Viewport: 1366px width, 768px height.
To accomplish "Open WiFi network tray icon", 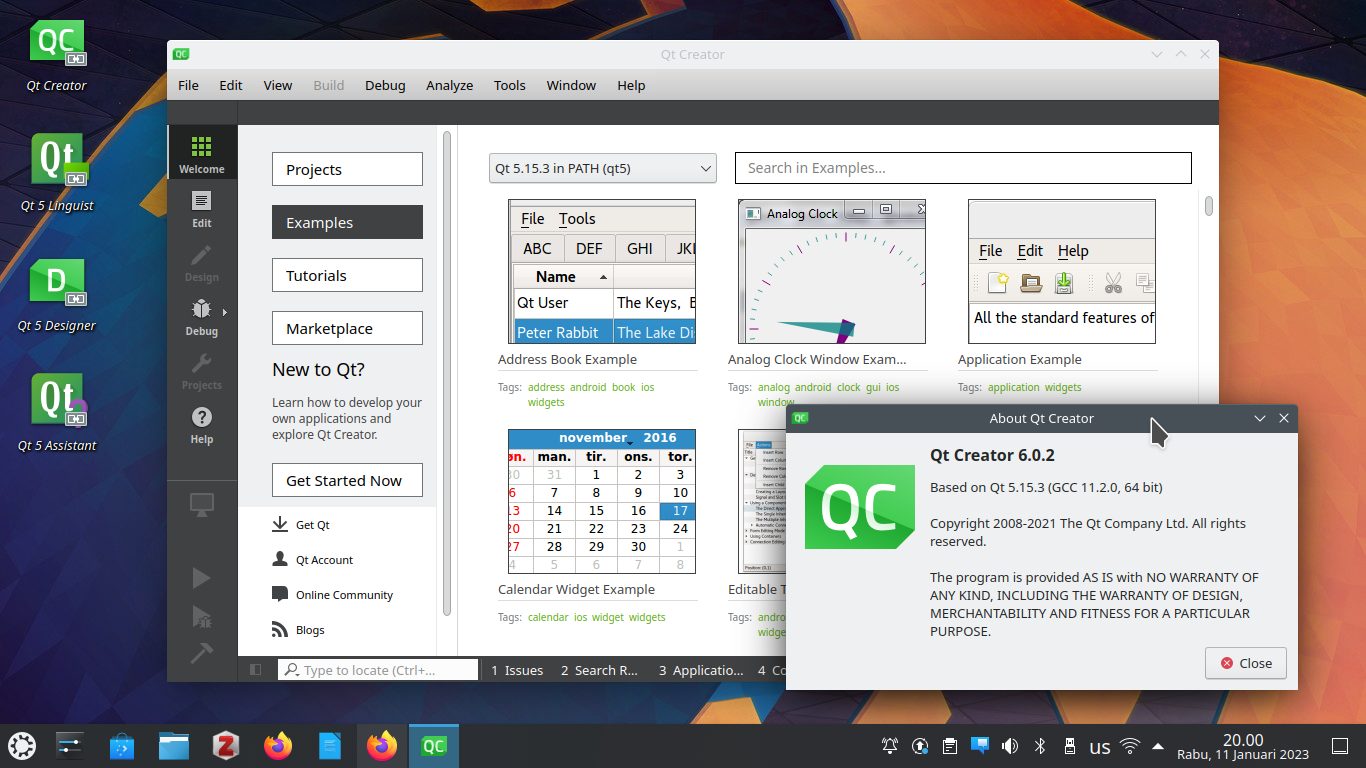I will click(1130, 746).
